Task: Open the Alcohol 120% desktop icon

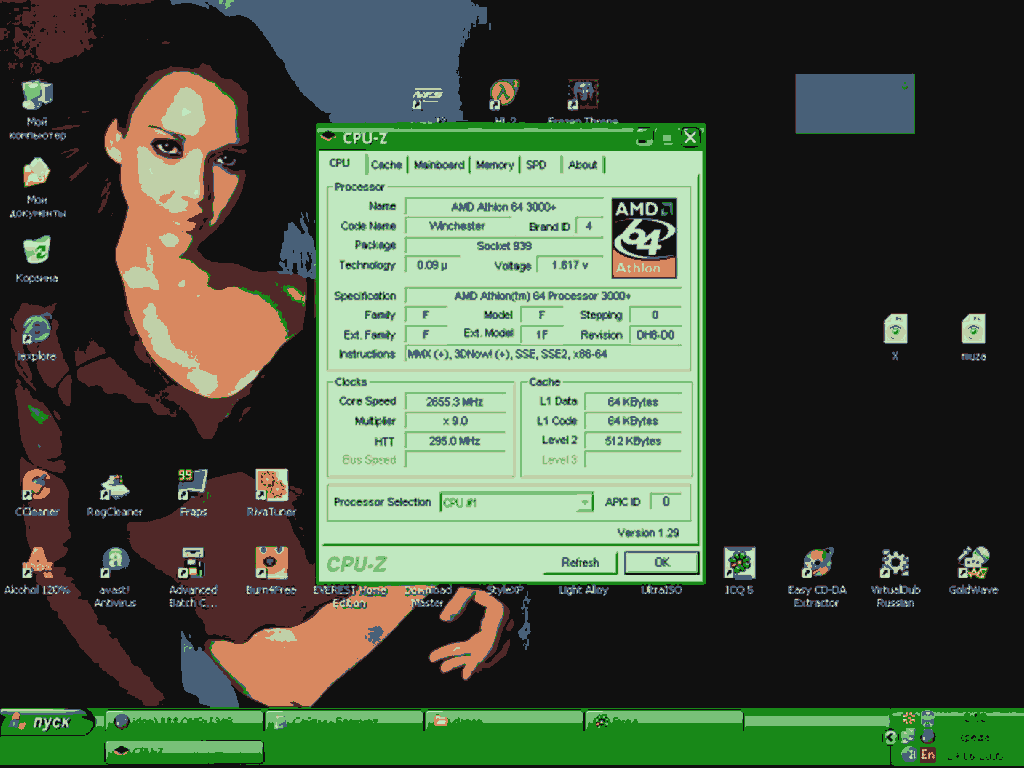Action: tap(37, 571)
